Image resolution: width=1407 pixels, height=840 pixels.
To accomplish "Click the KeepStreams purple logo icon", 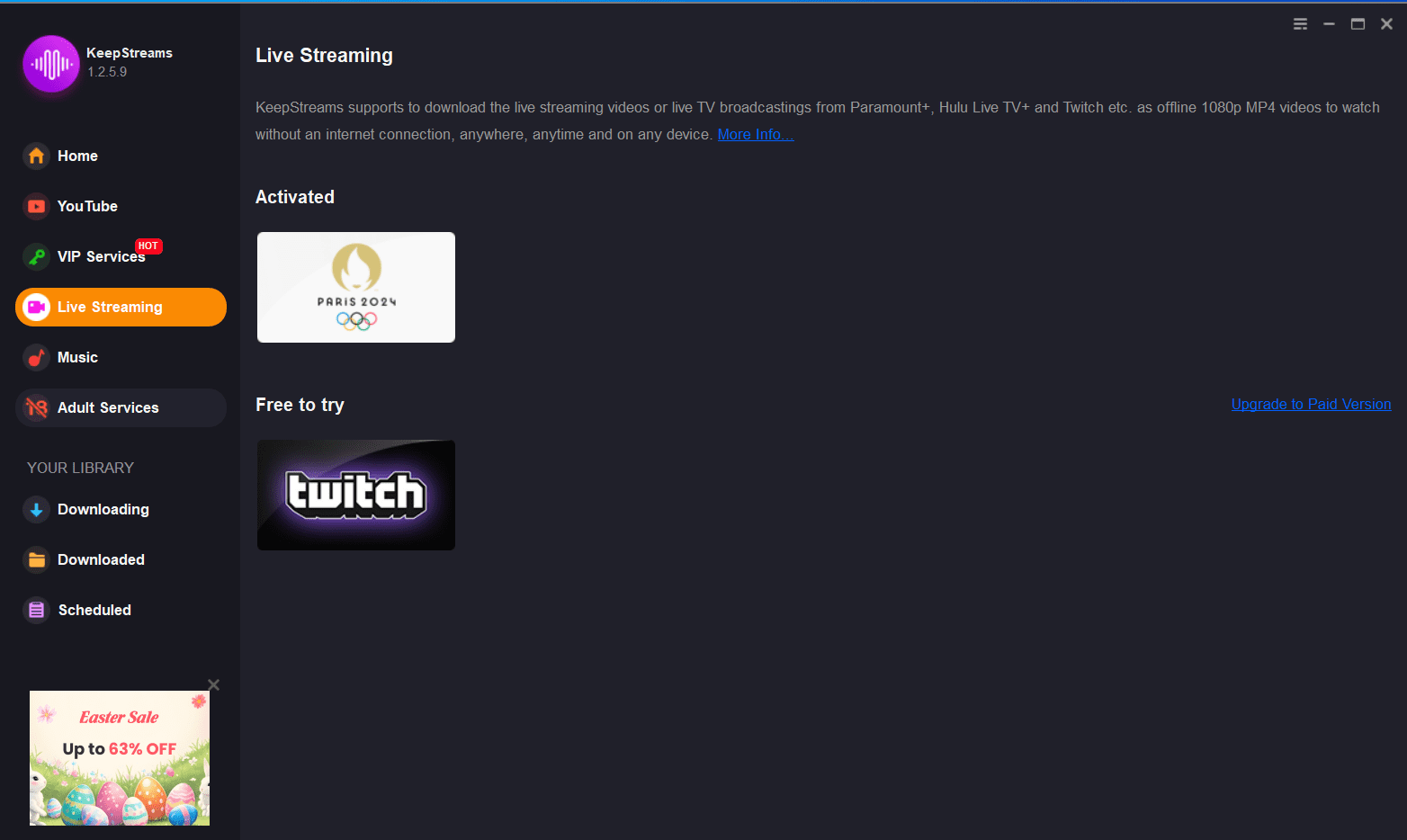I will tap(51, 64).
